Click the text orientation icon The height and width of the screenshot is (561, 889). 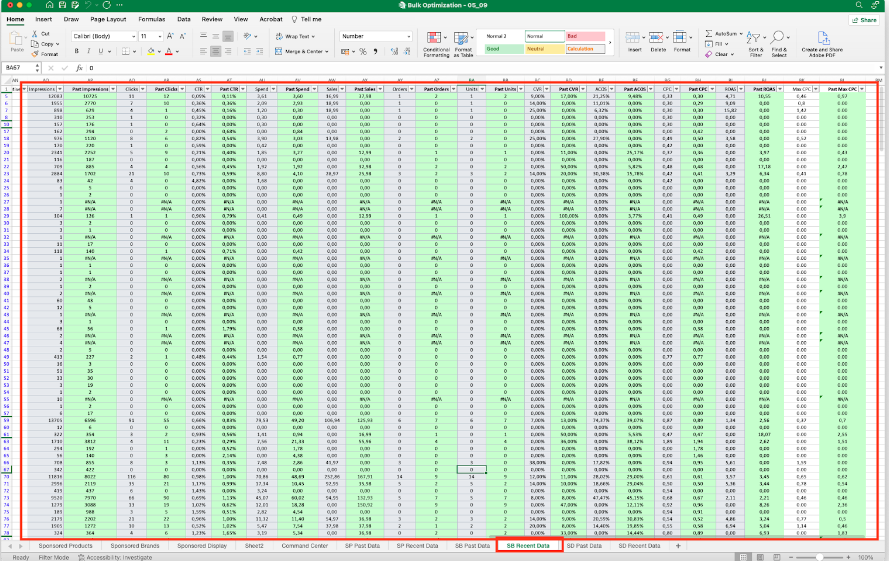[247, 36]
